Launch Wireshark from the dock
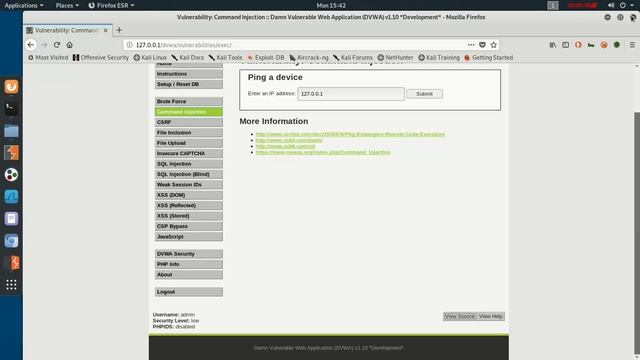Viewport: 640px width, 360px height. [x=11, y=197]
